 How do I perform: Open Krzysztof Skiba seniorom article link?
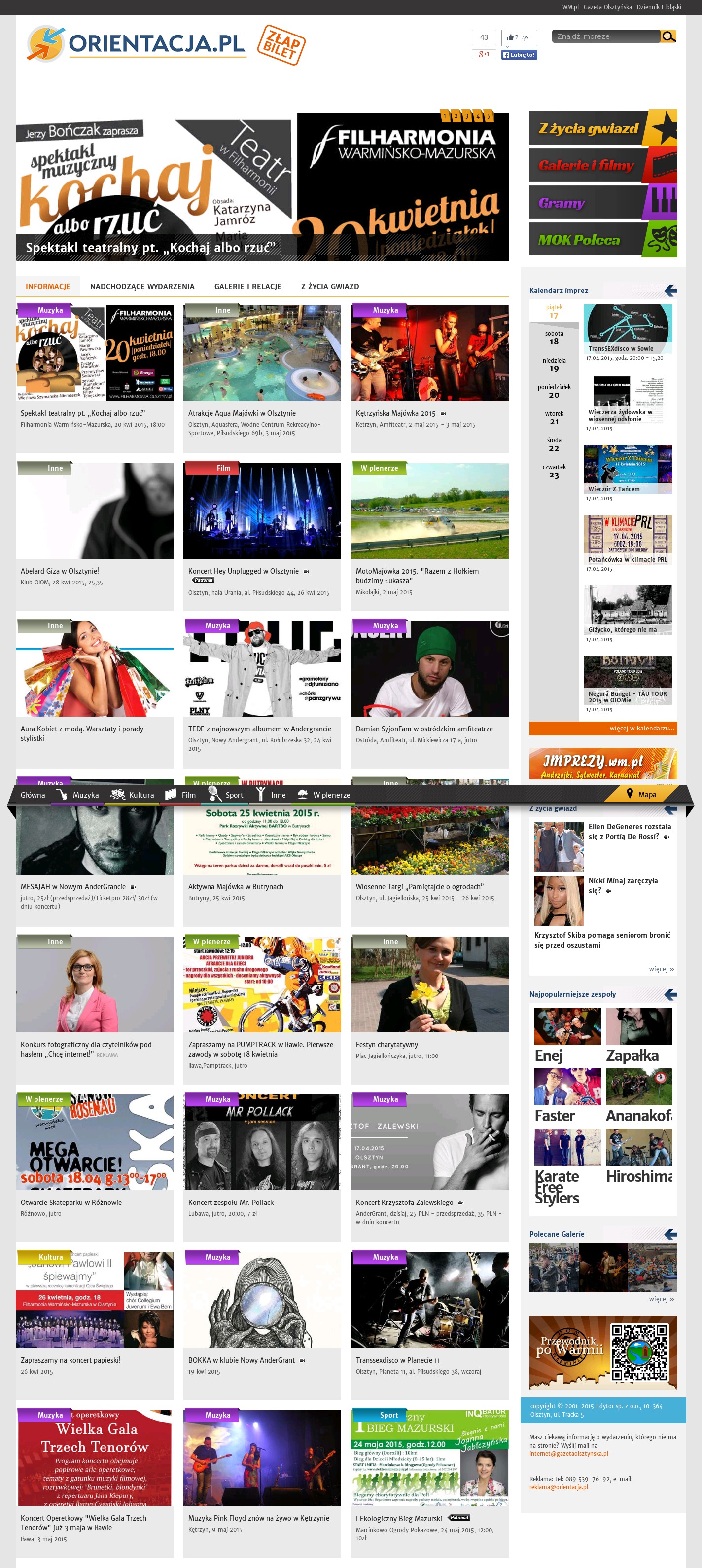pos(602,940)
